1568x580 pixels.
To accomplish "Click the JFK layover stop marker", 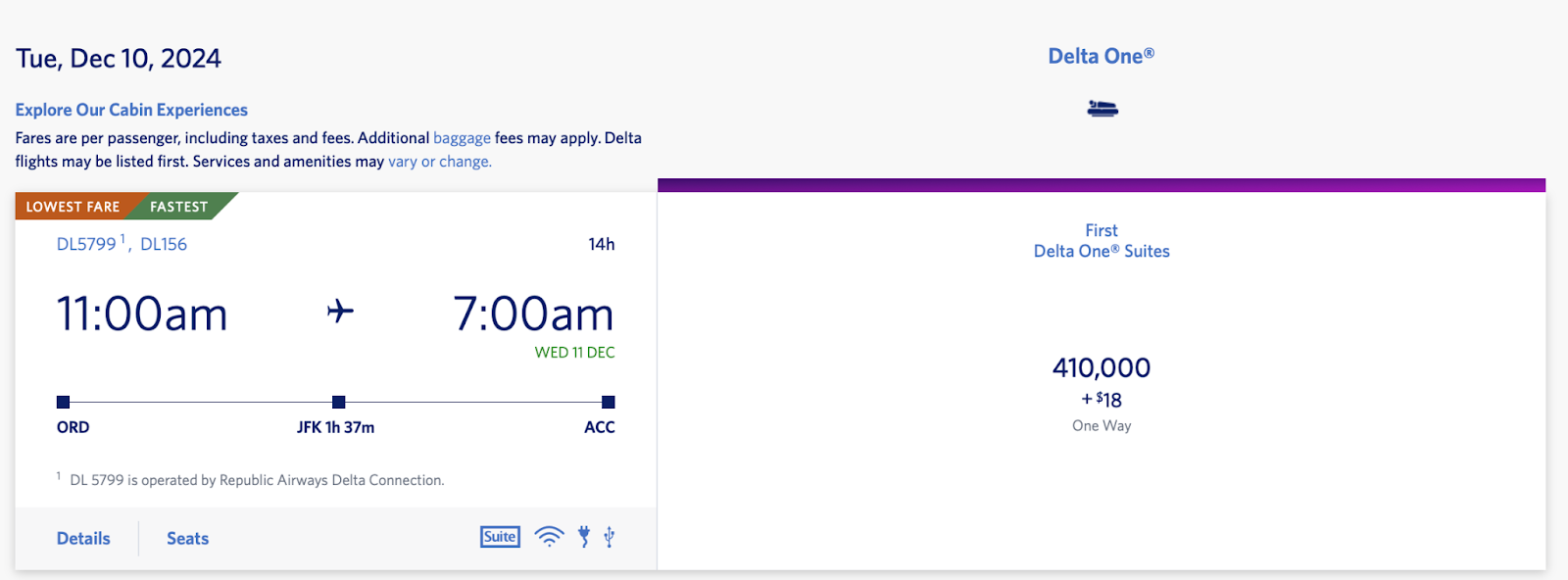I will [339, 402].
